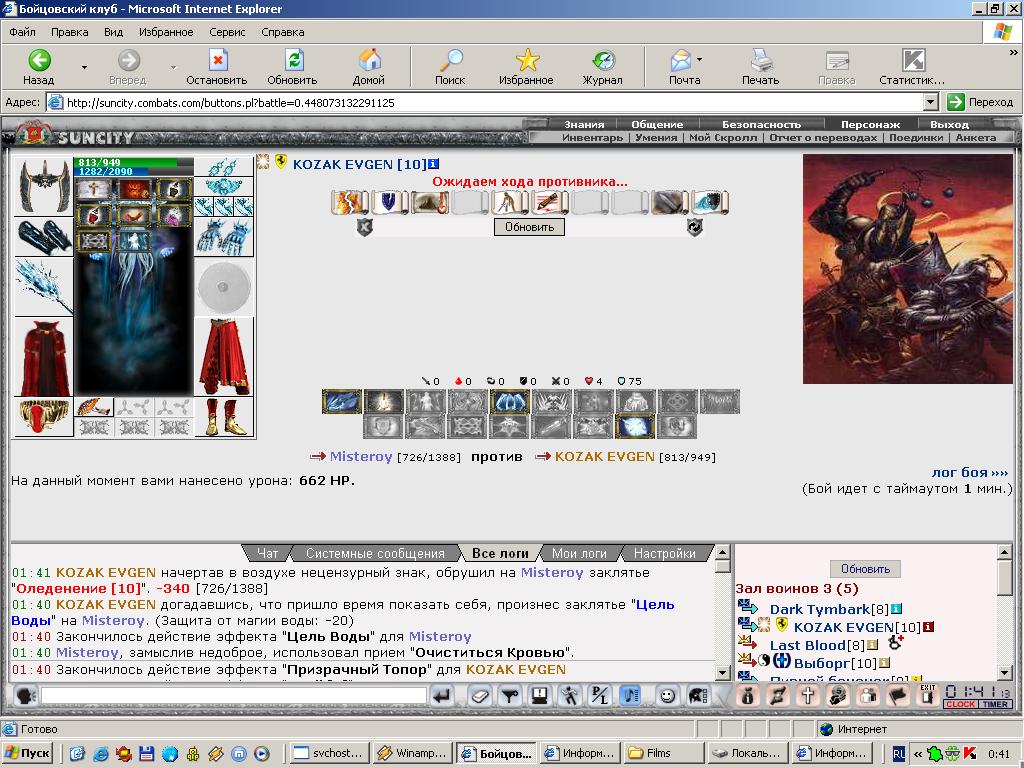Select the highlighted ice gloves spell
The width and height of the screenshot is (1024, 768).
[x=509, y=402]
